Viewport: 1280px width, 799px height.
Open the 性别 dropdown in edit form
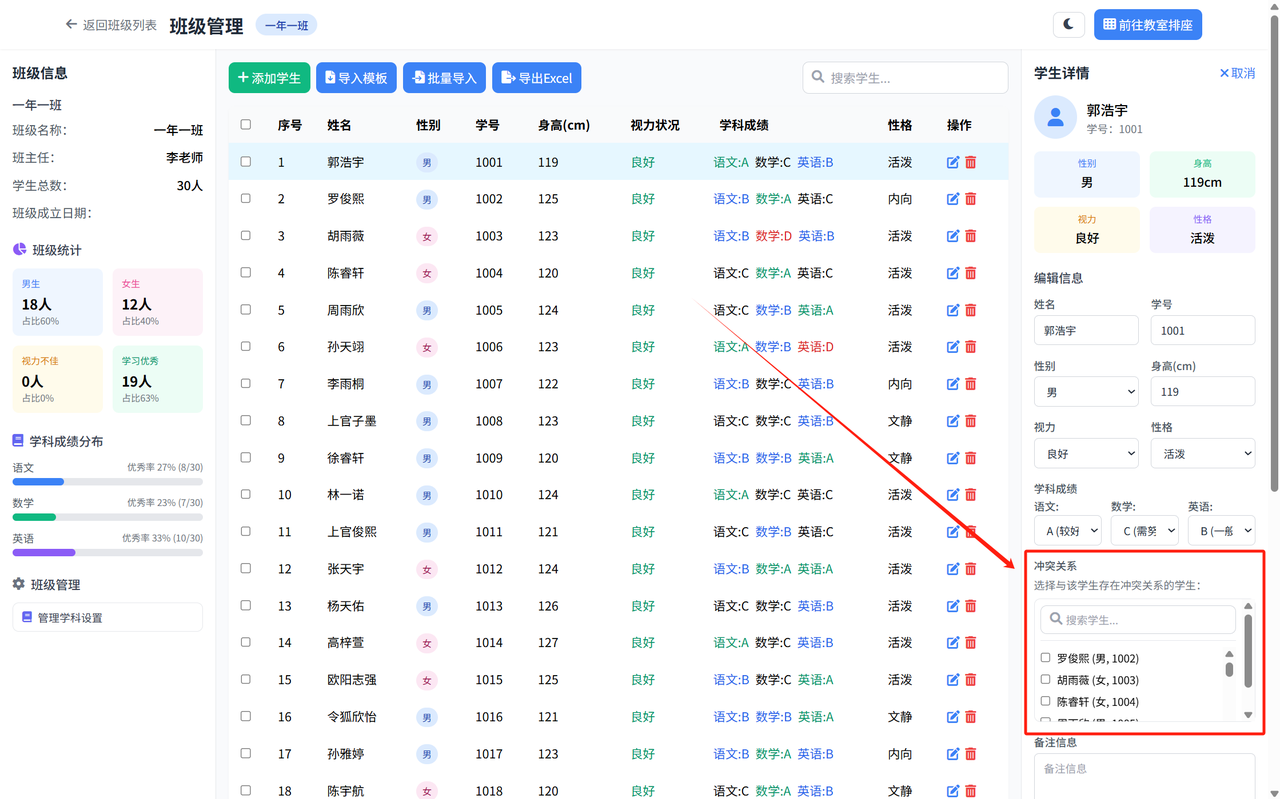[x=1086, y=392]
